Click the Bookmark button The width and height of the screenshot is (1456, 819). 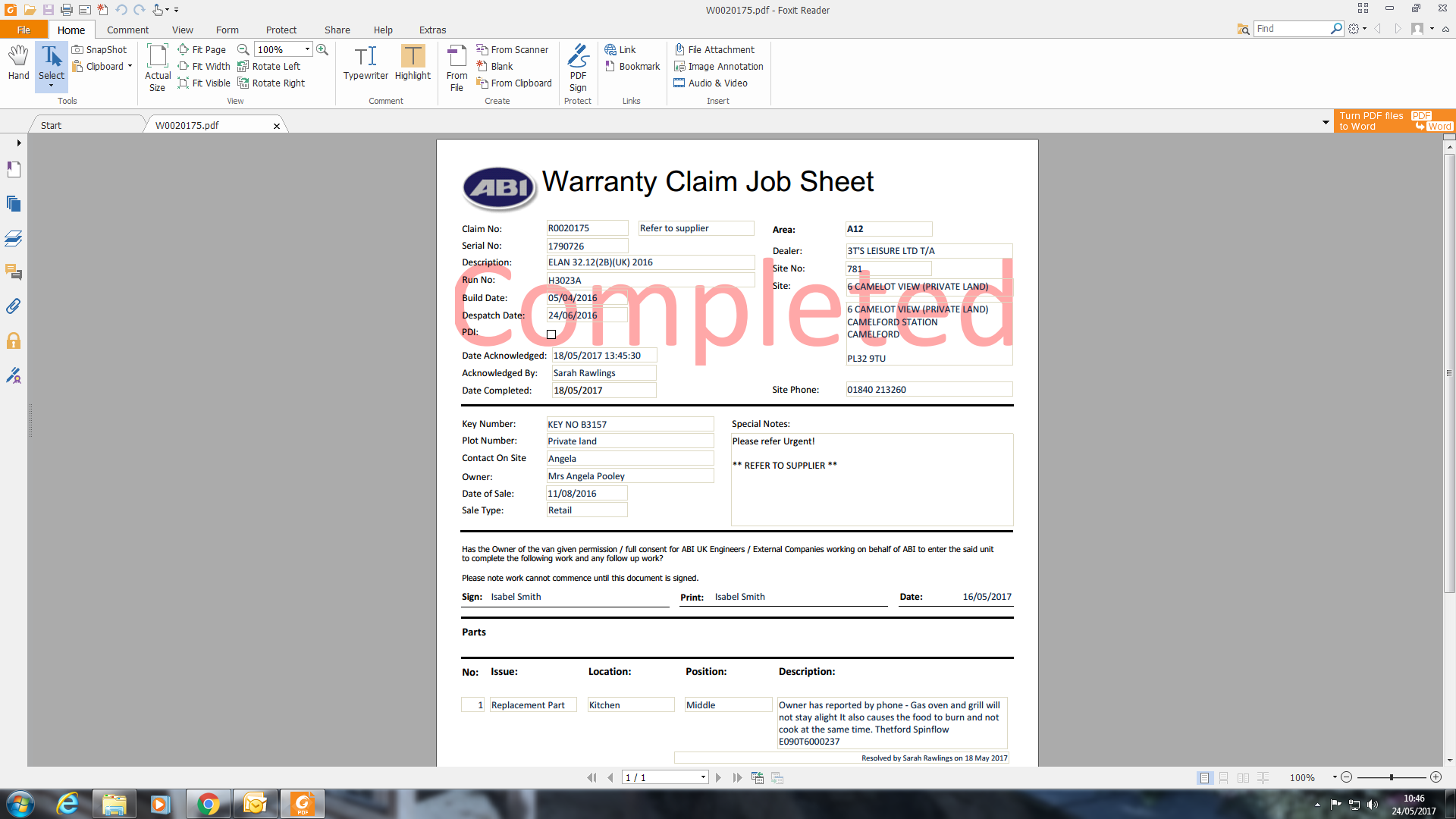click(x=632, y=66)
